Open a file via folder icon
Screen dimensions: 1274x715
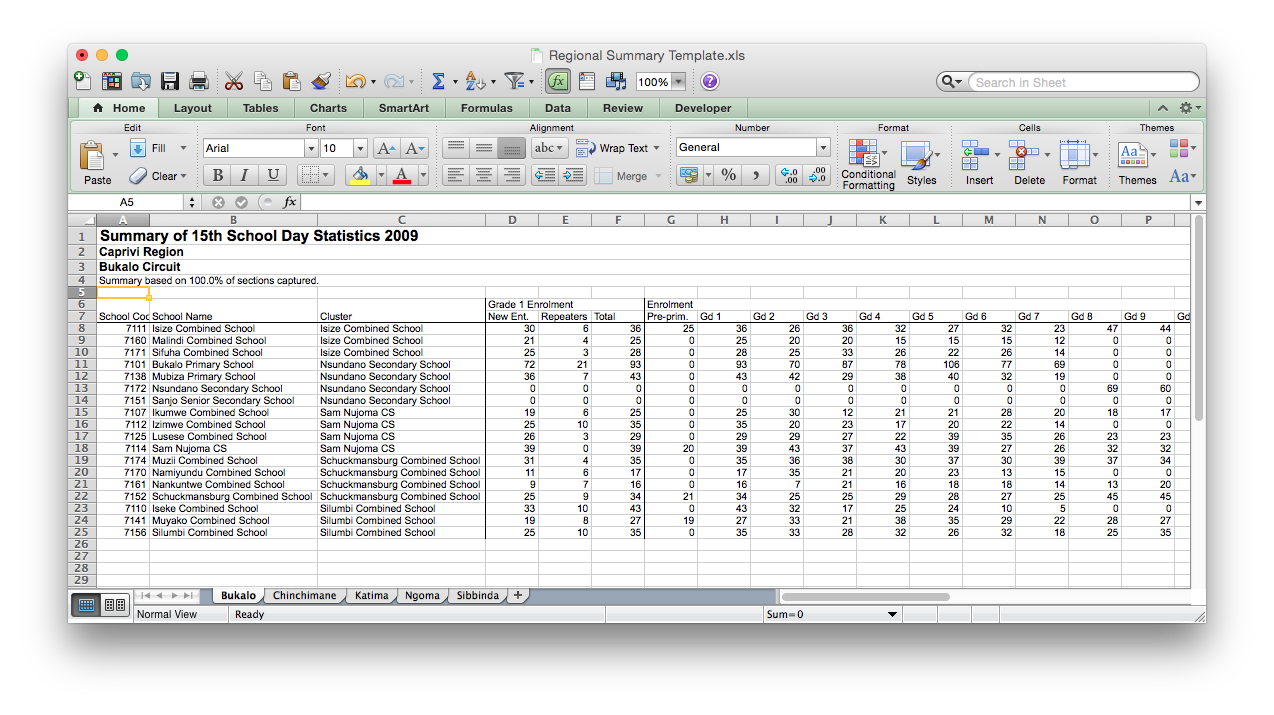click(x=141, y=81)
